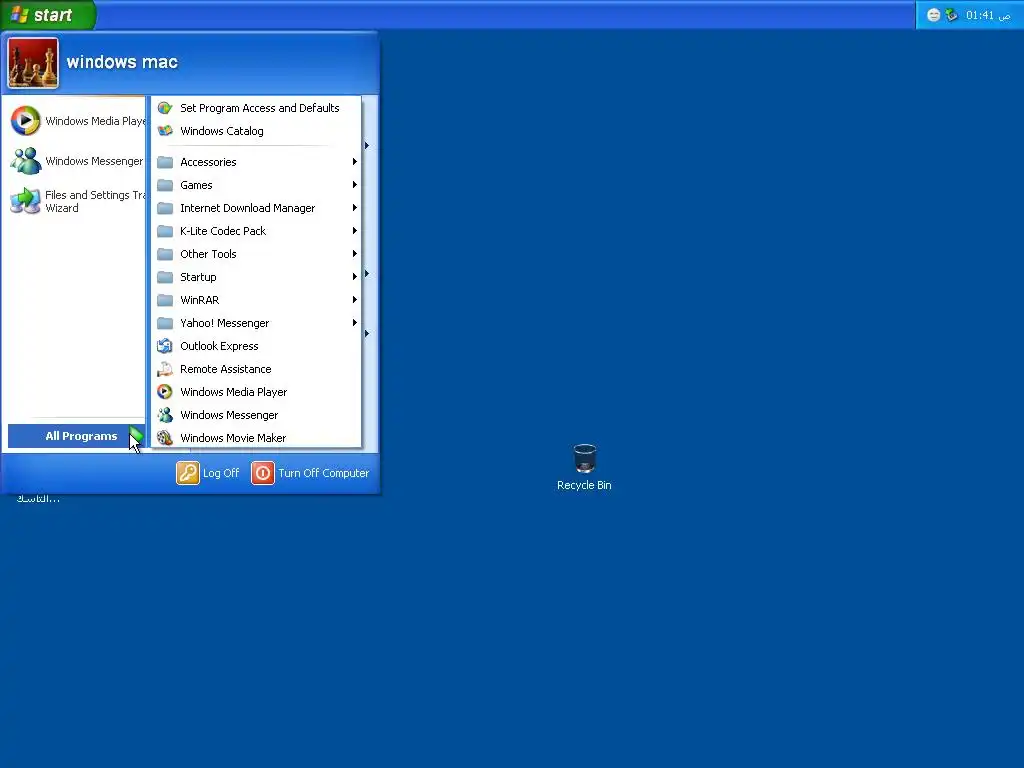1024x768 pixels.
Task: Click "Other Tools" label
Action: click(x=208, y=253)
